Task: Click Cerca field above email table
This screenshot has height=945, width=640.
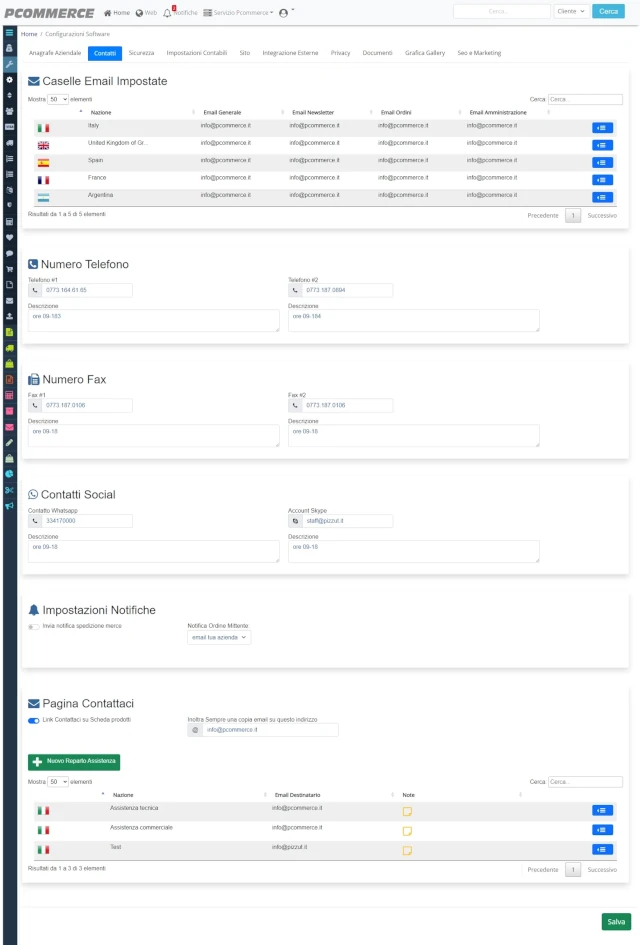Action: [x=585, y=99]
